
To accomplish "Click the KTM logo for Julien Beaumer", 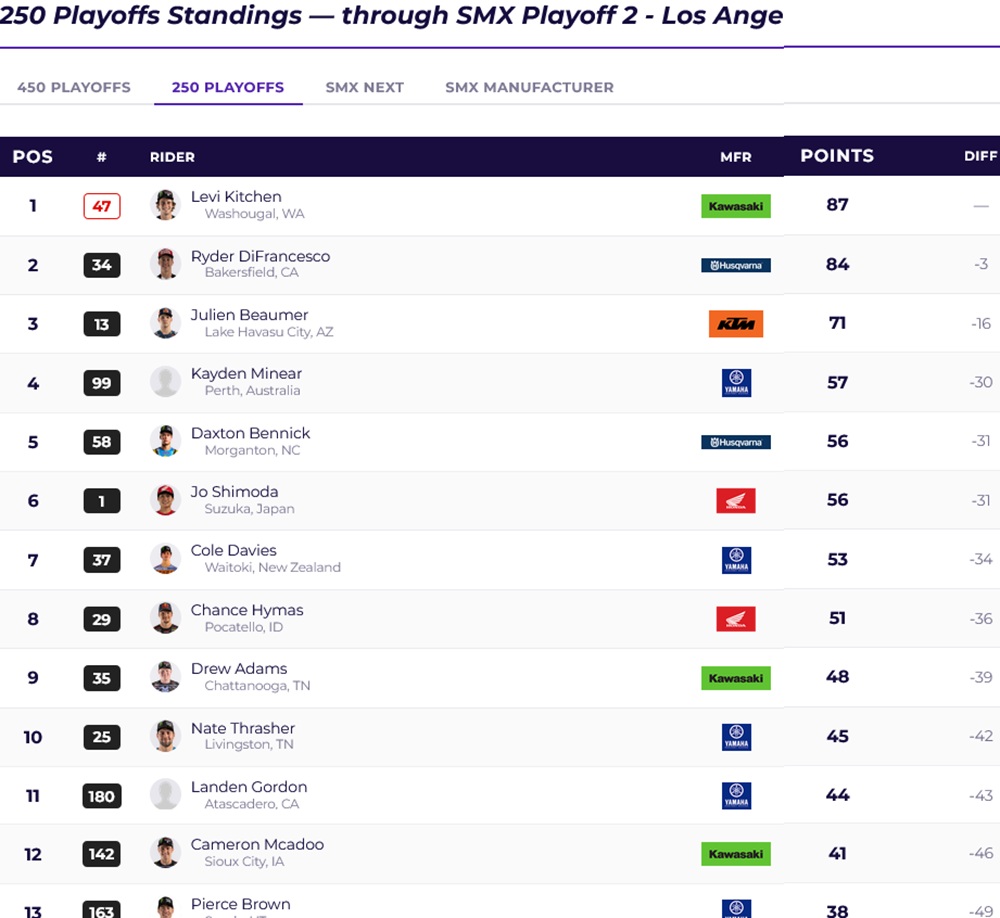I will (x=735, y=324).
